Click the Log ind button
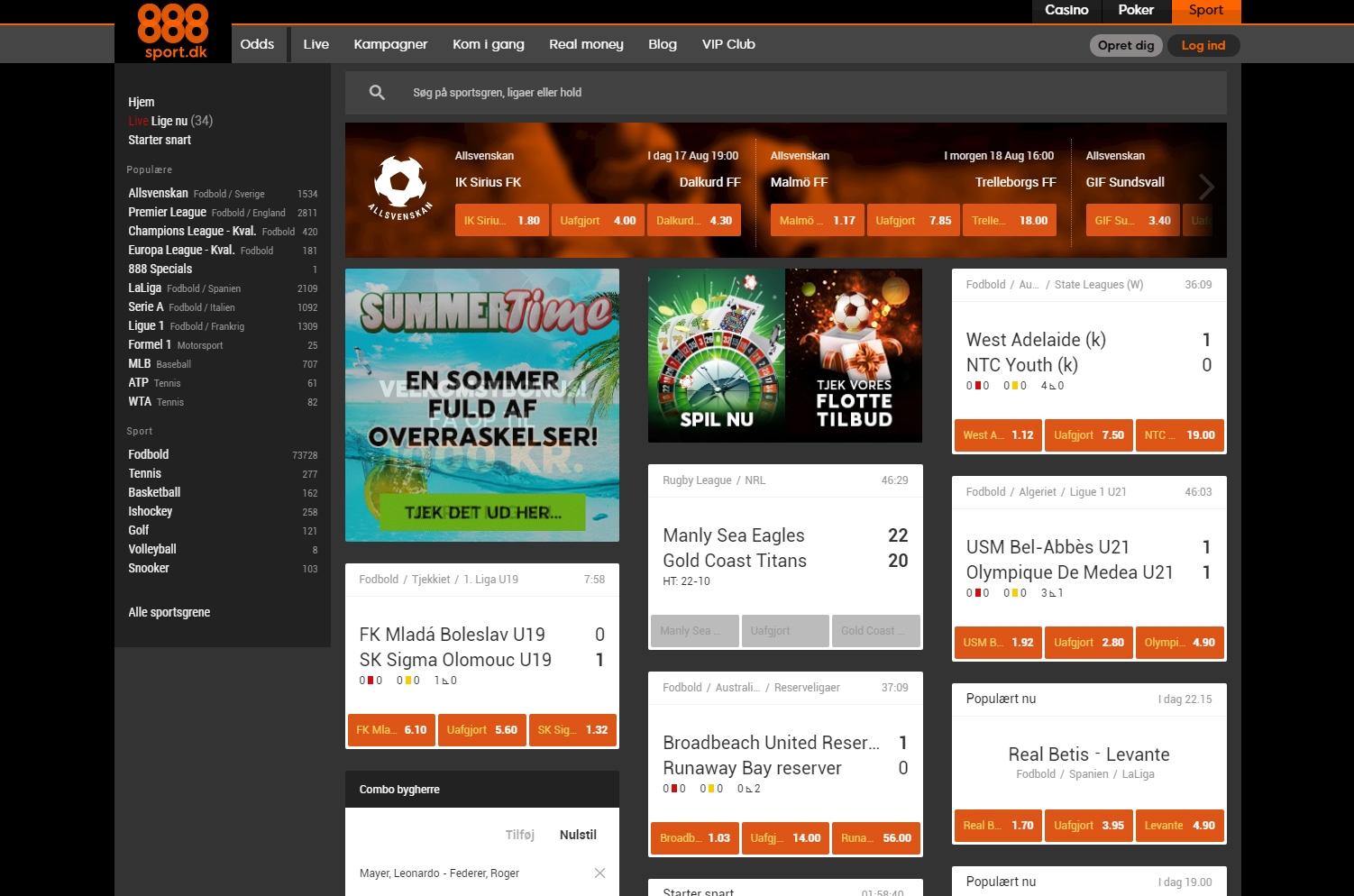This screenshot has width=1354, height=896. [x=1203, y=44]
